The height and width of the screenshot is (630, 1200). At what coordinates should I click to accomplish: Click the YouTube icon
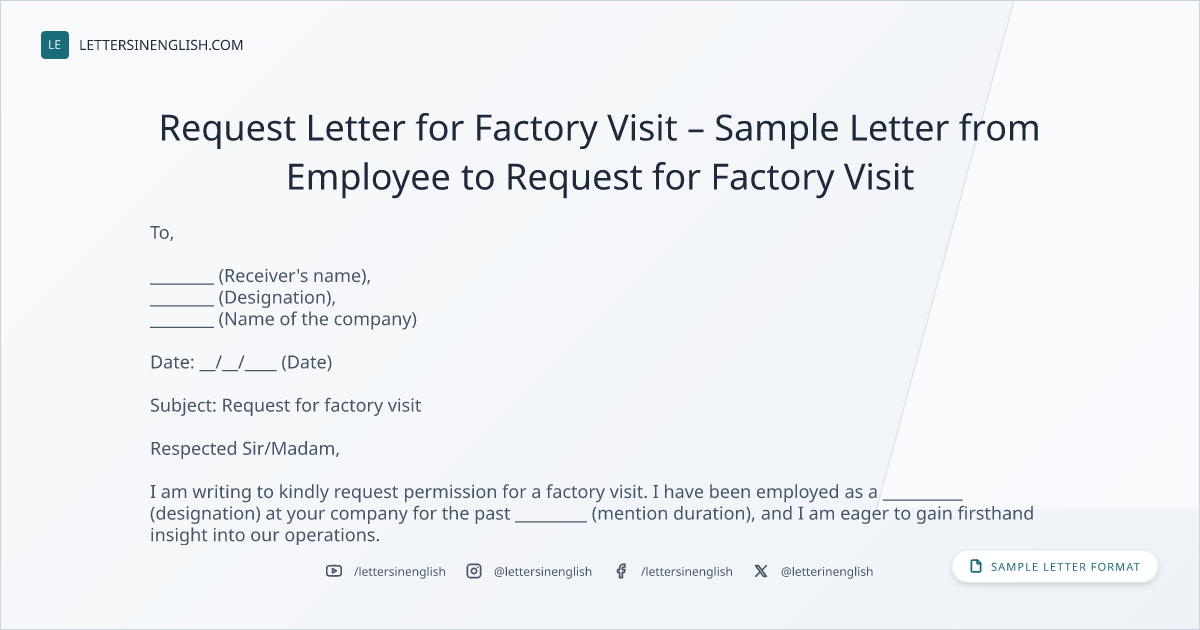point(334,571)
